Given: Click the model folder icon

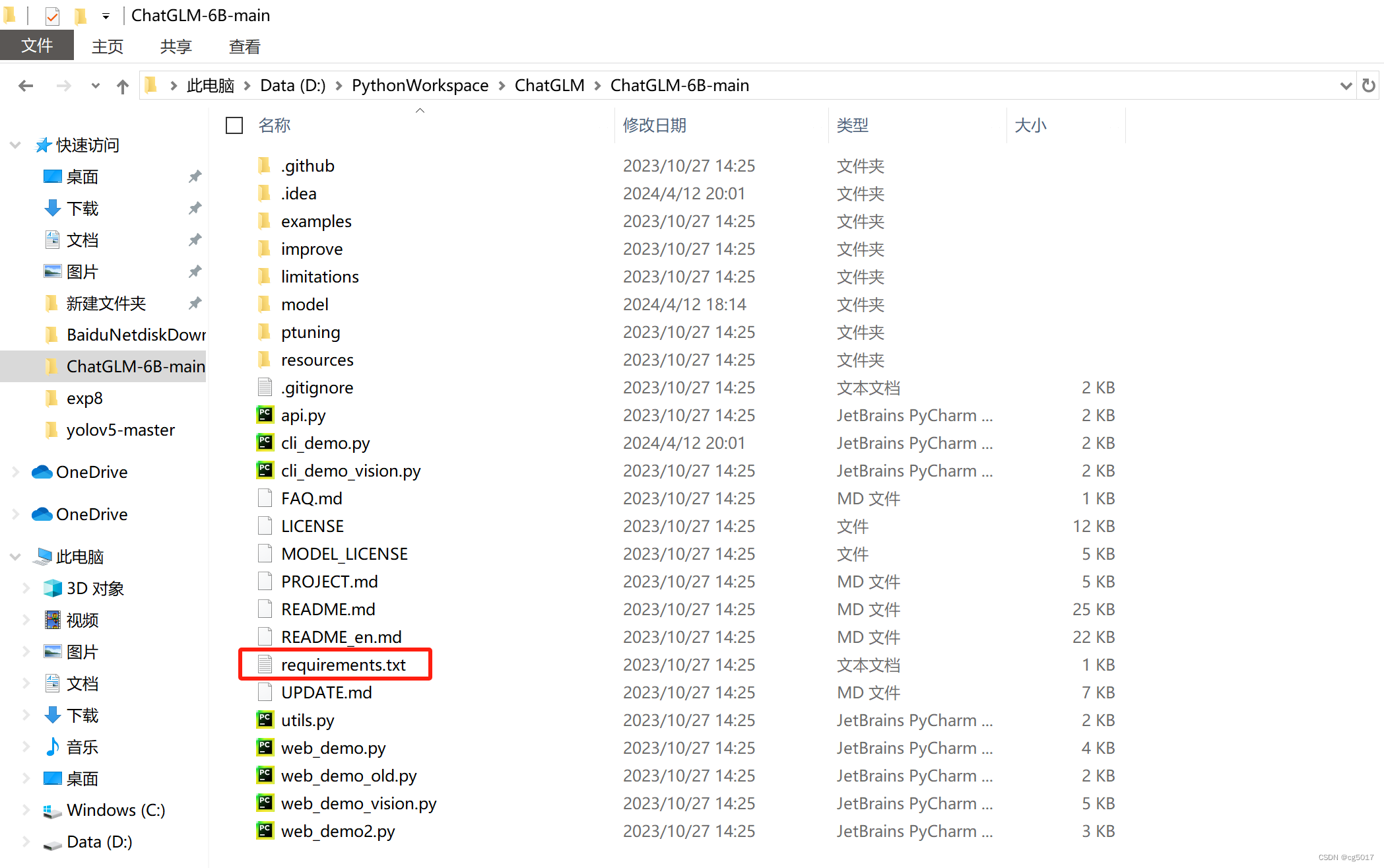Looking at the screenshot, I should [265, 304].
